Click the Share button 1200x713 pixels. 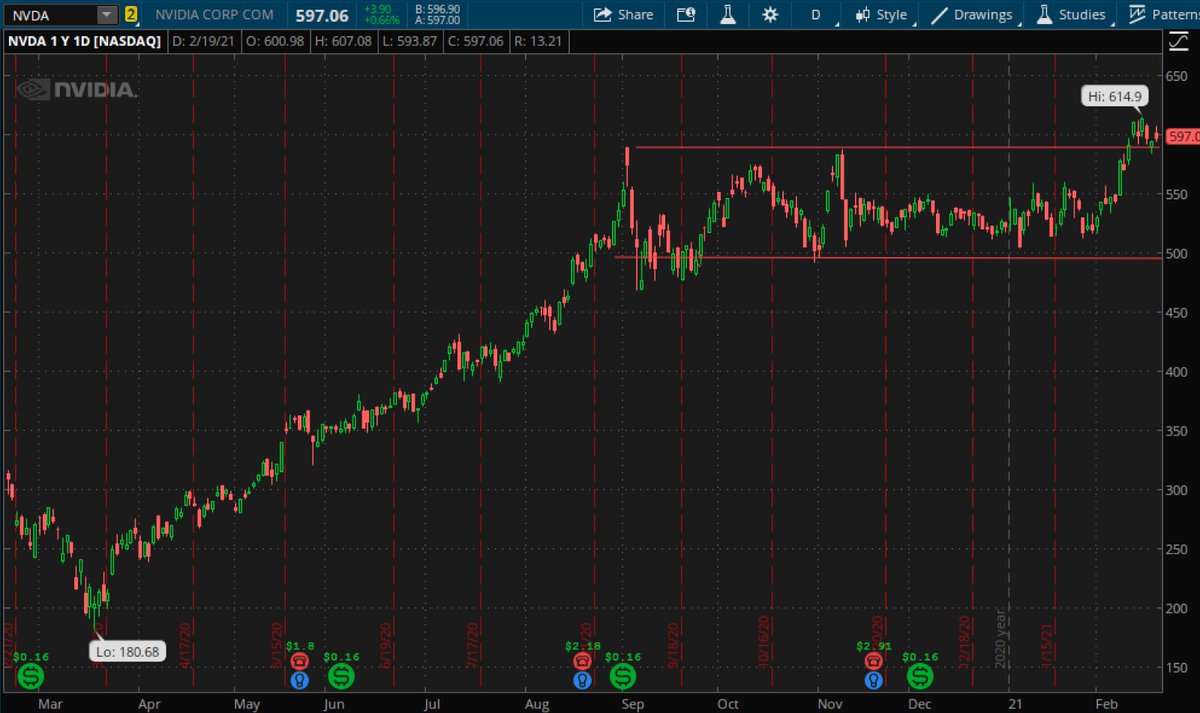pos(623,15)
